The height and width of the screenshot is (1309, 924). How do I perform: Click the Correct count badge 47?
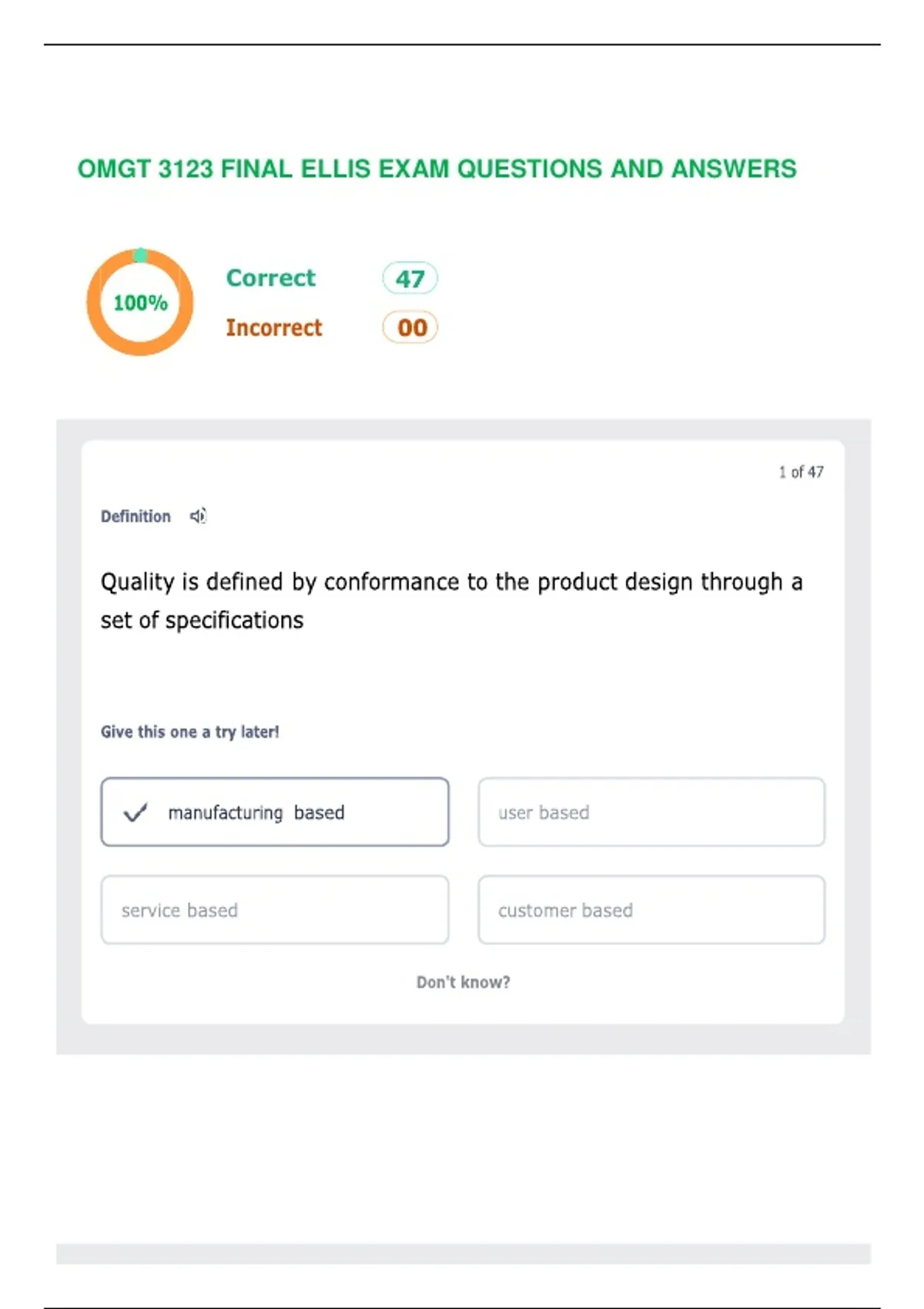coord(410,278)
